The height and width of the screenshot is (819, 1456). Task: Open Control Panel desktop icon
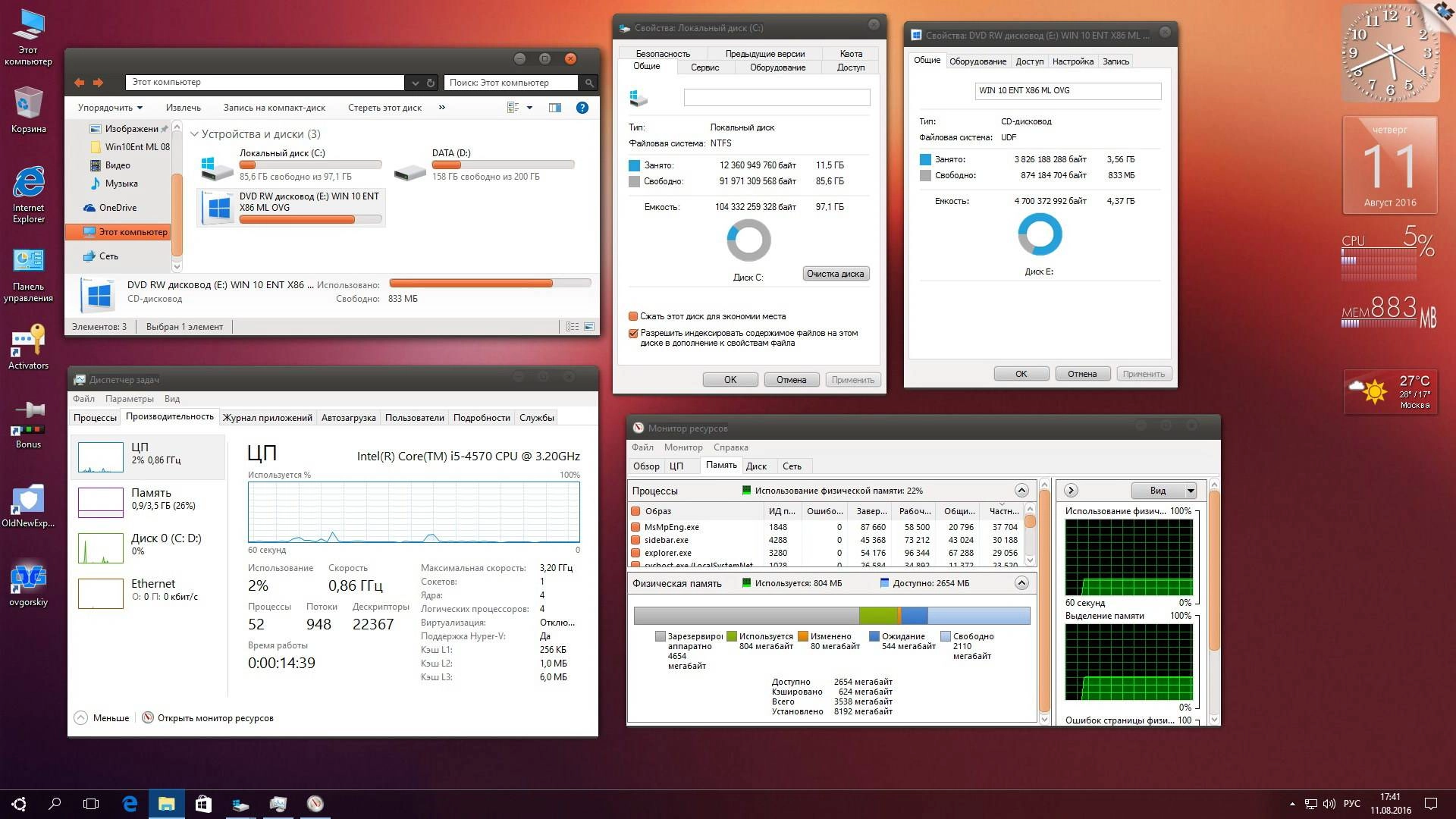(28, 262)
